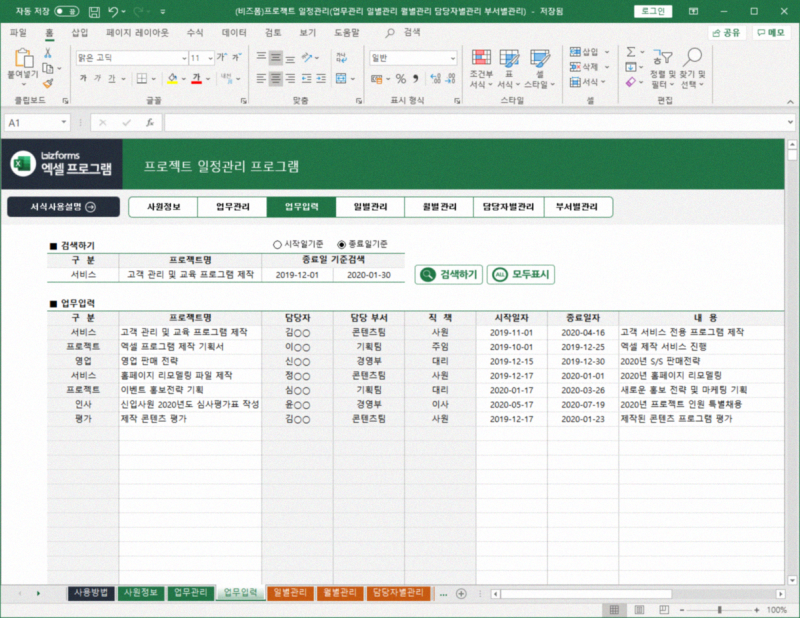Click the Undo arrow icon
The image size is (800, 618).
114,12
